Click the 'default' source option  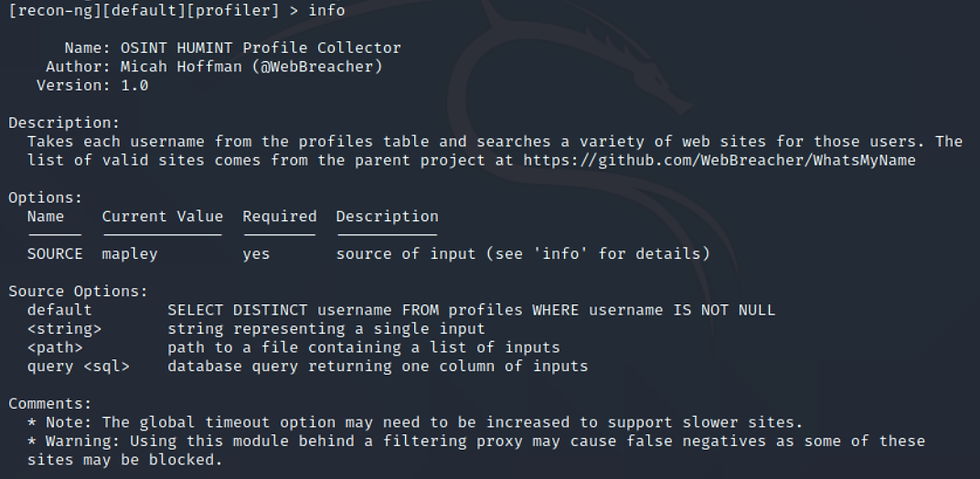59,310
